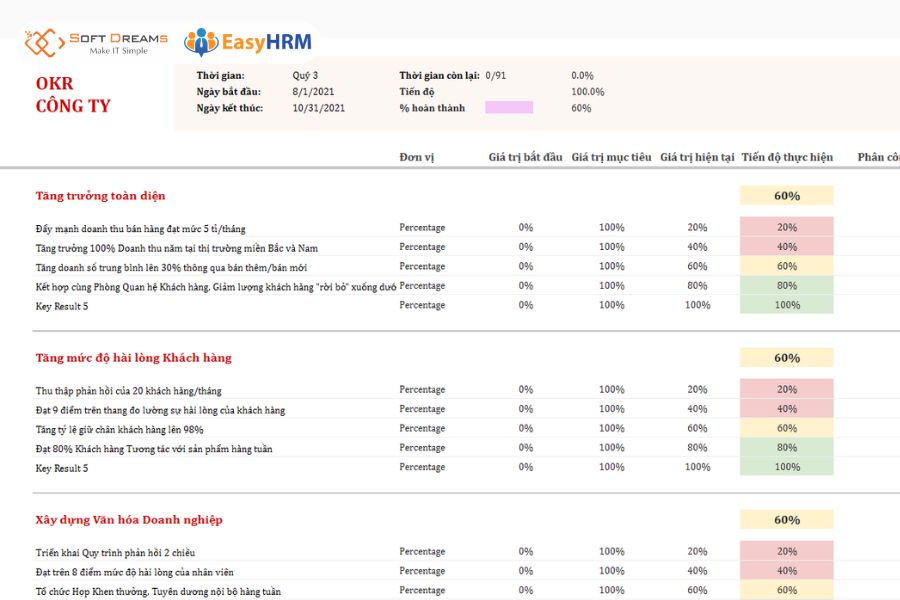Screen dimensions: 900x600
Task: Click 'Thu thập phản hồi của 20 khách hàng/tháng'
Action: 129,390
